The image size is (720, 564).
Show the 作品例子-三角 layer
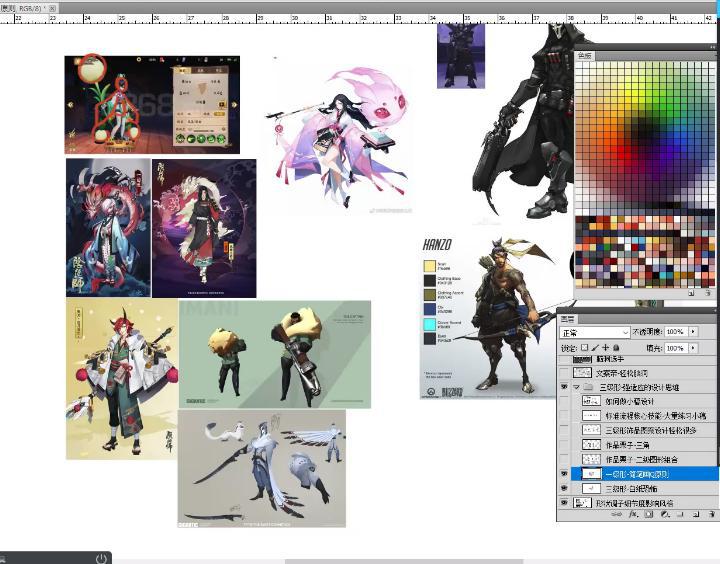[564, 445]
